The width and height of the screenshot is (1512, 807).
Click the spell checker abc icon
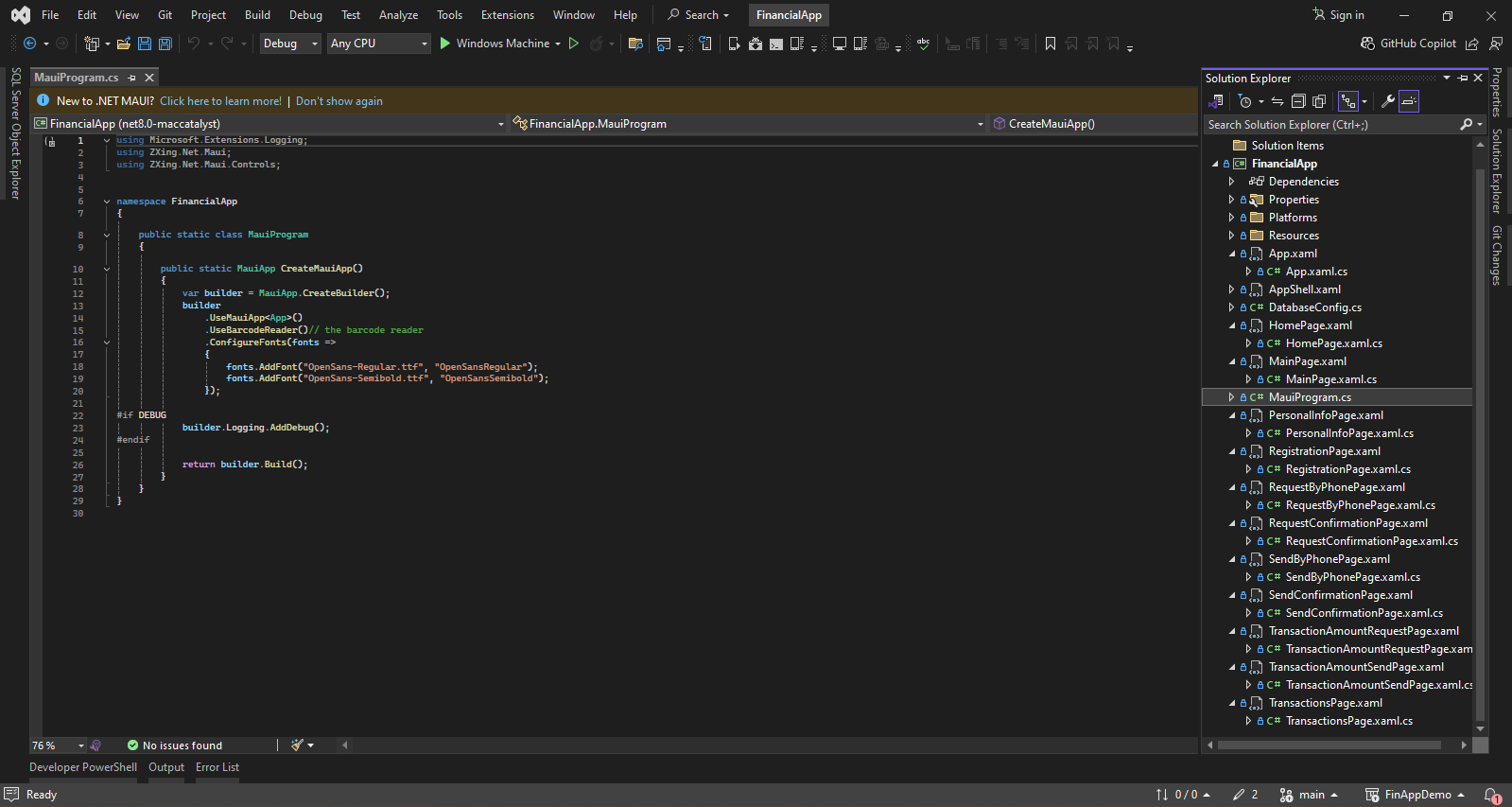923,44
